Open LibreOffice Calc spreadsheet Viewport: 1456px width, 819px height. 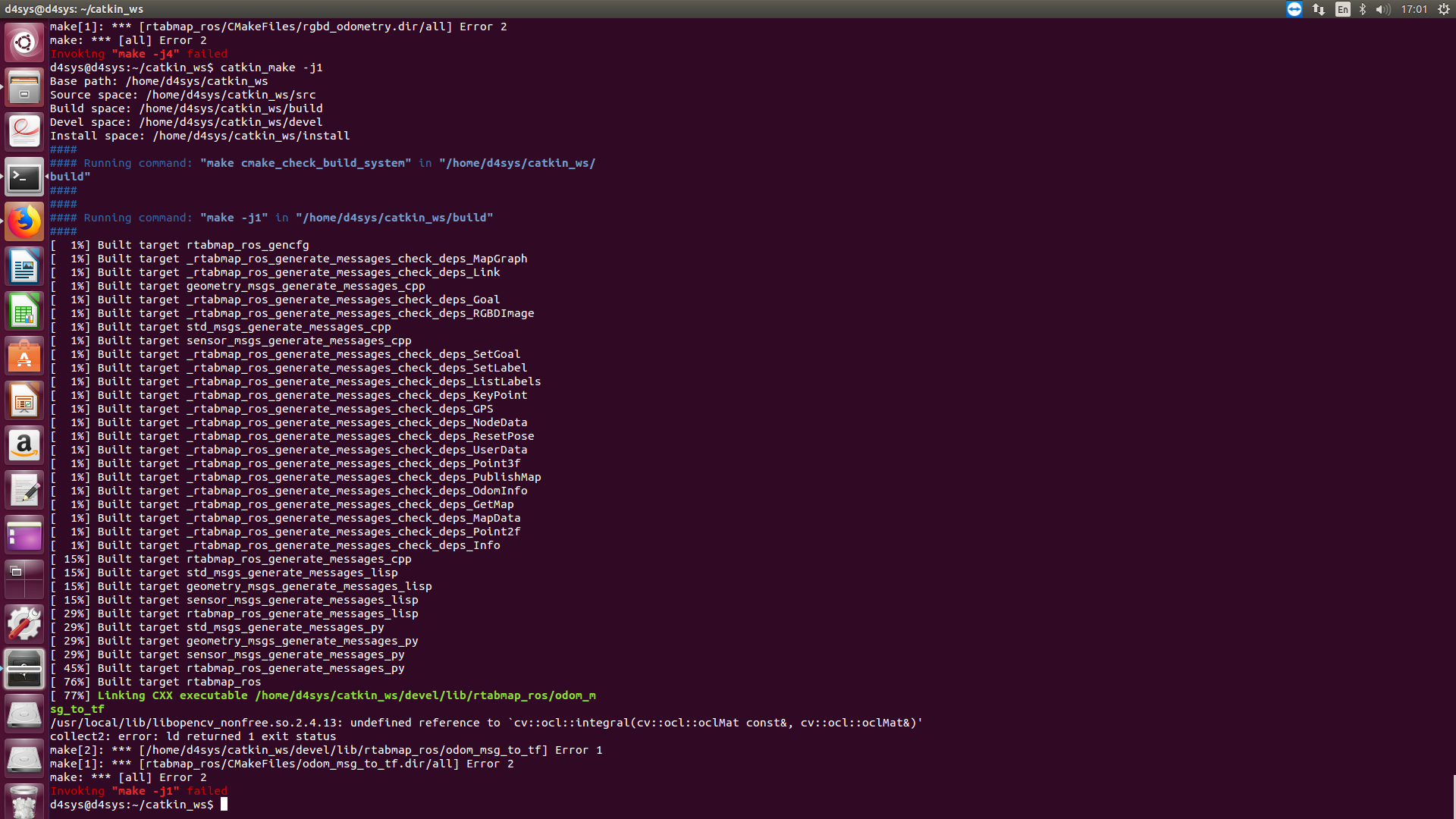click(24, 311)
